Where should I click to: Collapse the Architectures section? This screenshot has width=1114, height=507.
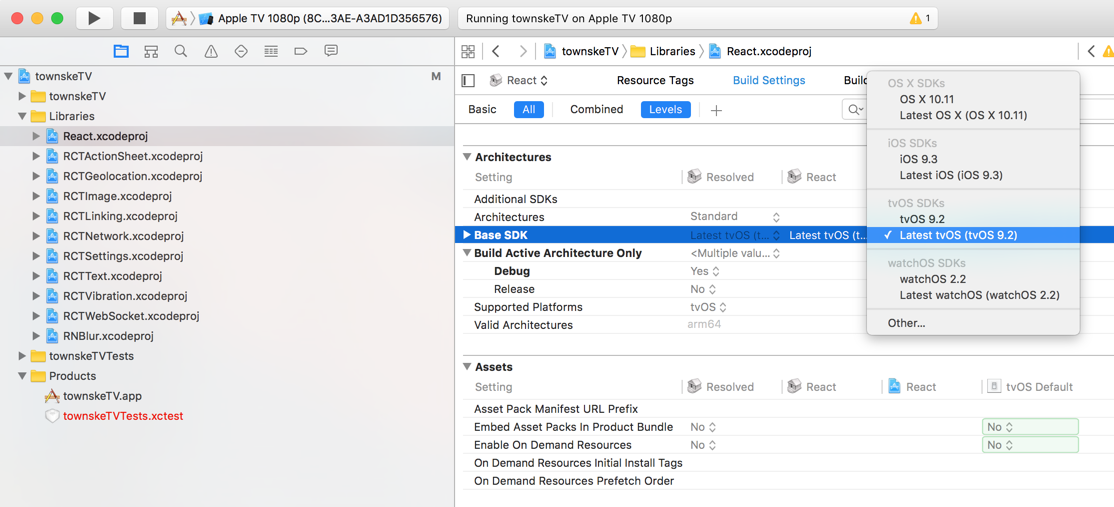point(467,157)
